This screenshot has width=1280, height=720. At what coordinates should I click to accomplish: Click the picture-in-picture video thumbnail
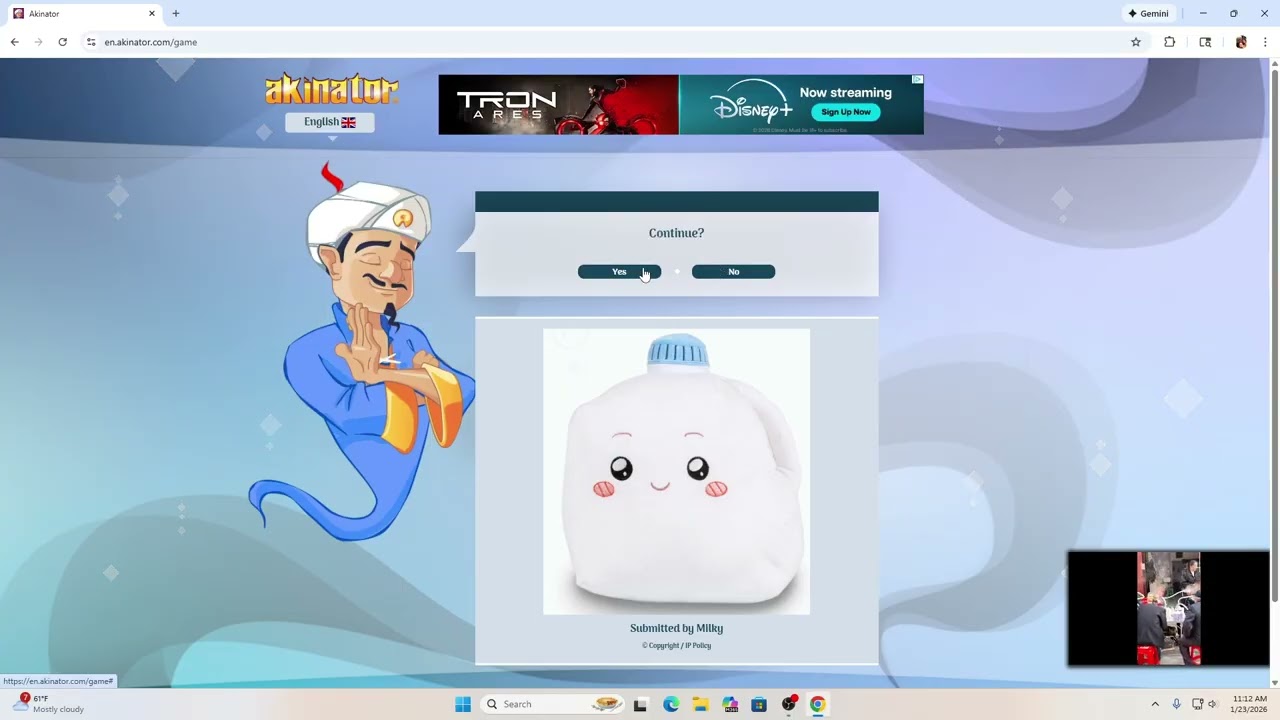click(x=1168, y=608)
